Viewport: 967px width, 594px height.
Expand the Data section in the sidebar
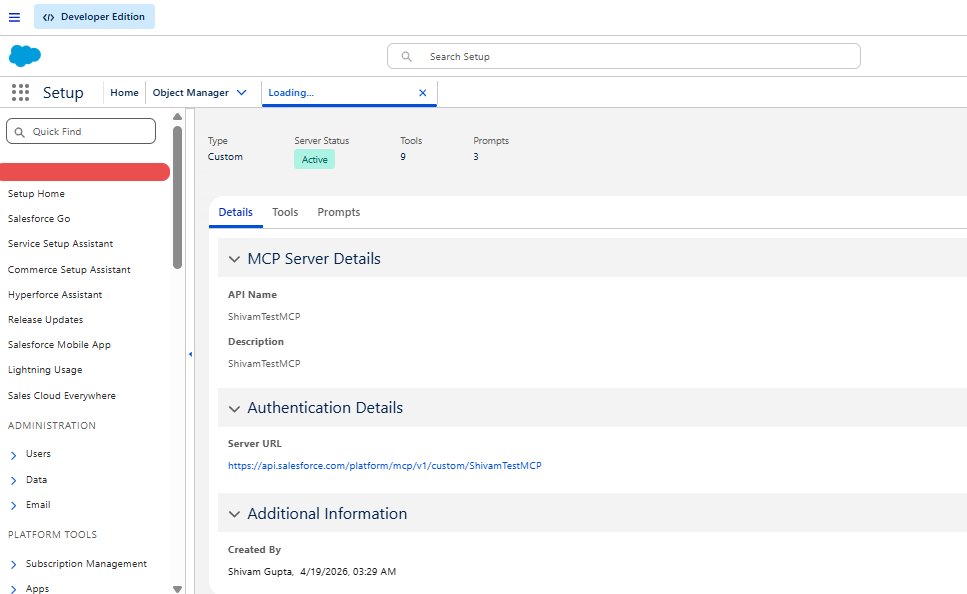(12, 480)
